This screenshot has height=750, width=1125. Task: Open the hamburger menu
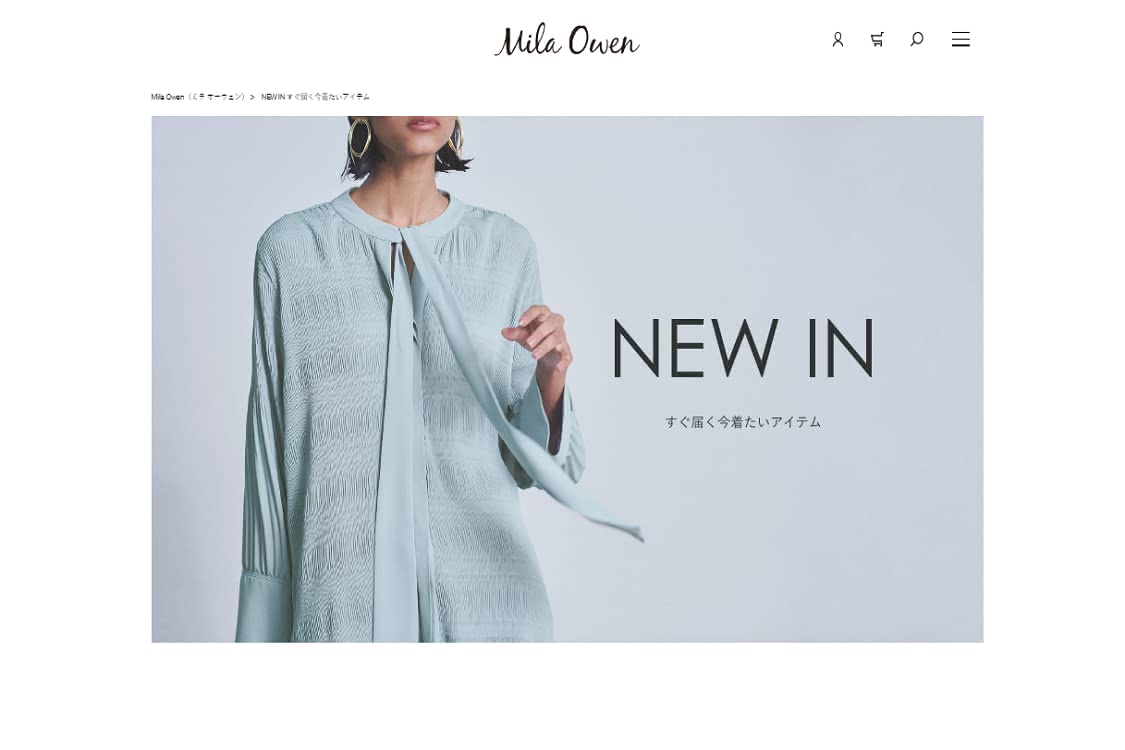pyautogui.click(x=961, y=39)
